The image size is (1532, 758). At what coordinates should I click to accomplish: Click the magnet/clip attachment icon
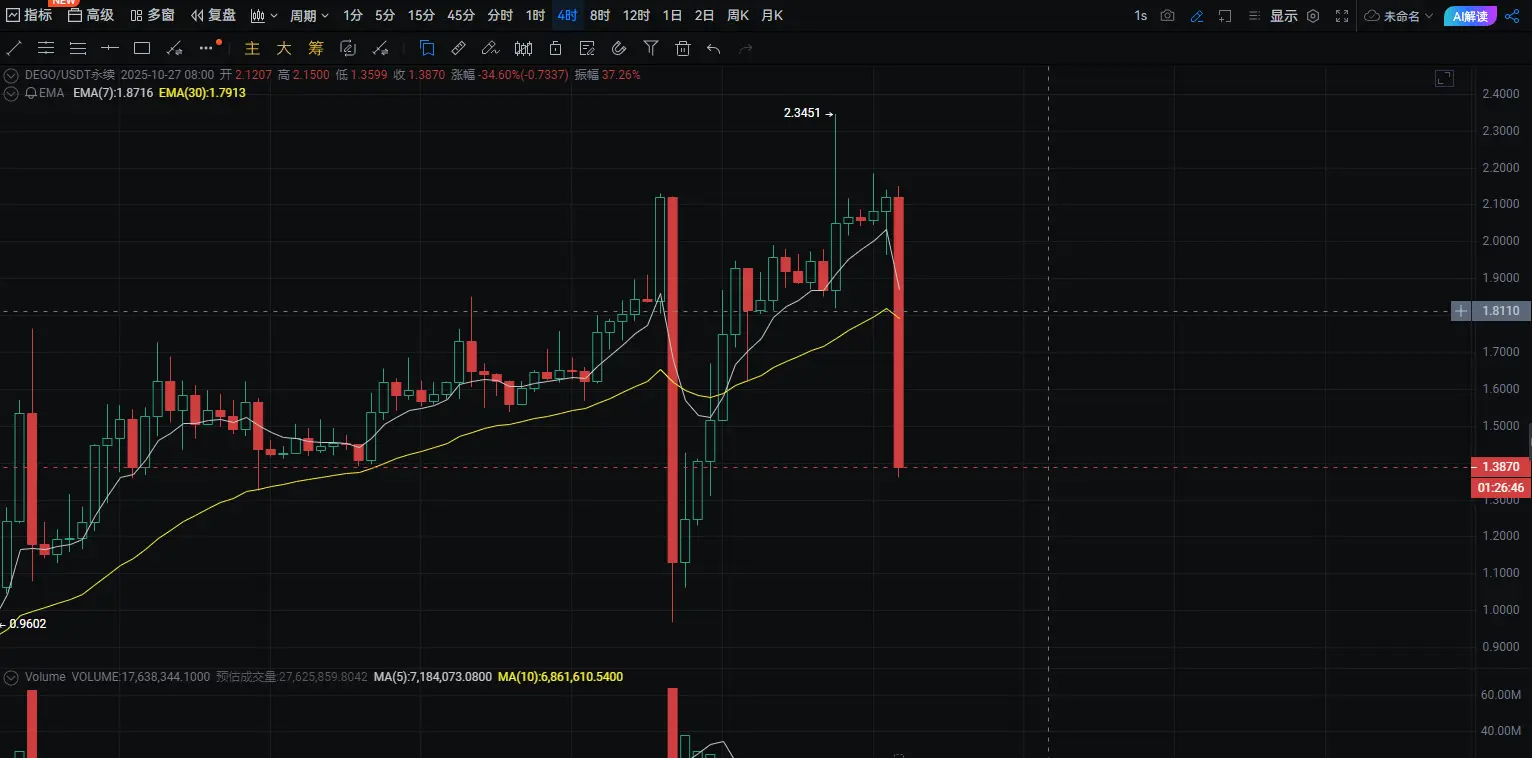pyautogui.click(x=619, y=47)
